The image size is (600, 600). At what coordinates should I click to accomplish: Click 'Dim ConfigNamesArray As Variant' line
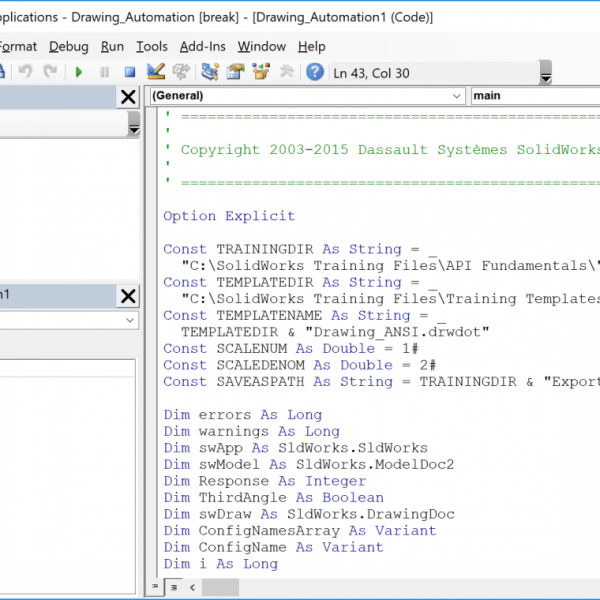300,531
